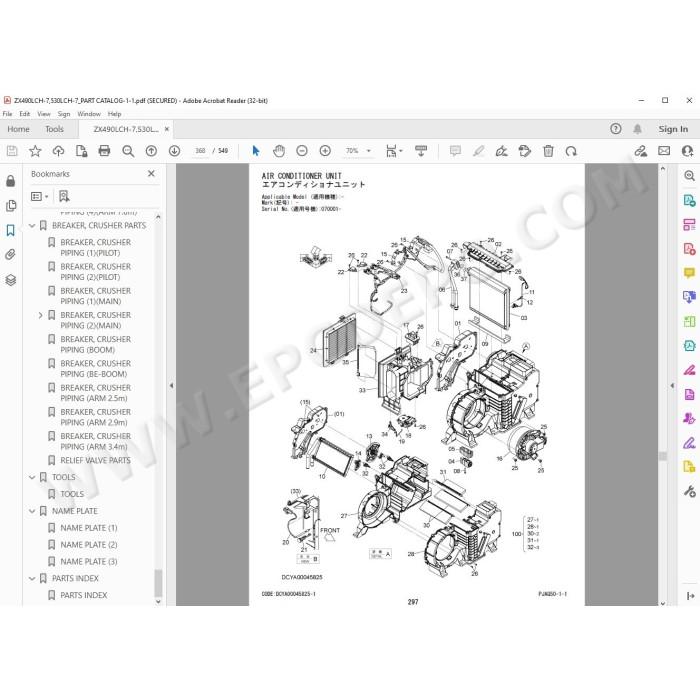Collapse the TOOLS bookmark group
This screenshot has width=700, height=700.
(32, 478)
